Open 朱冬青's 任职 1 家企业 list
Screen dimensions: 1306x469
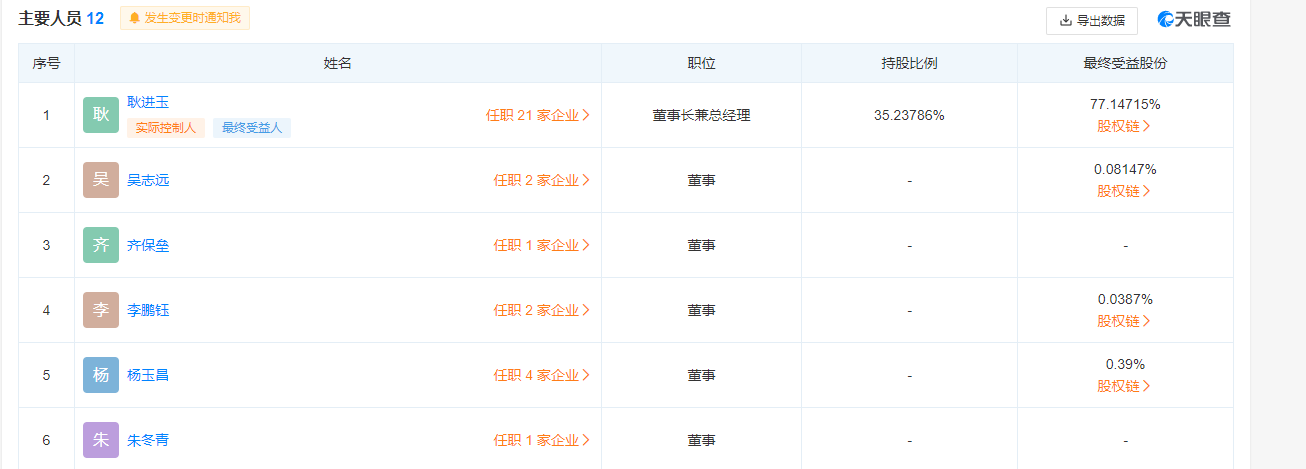click(x=541, y=440)
